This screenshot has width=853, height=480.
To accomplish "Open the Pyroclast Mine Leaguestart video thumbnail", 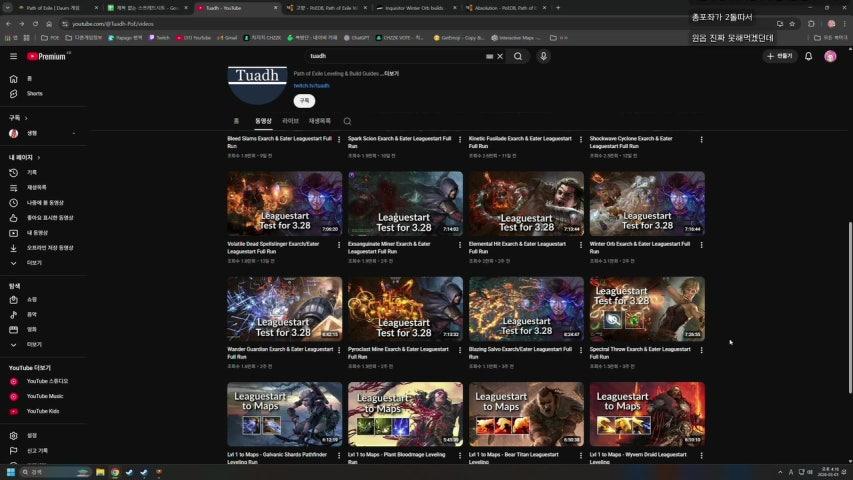I will pos(405,309).
